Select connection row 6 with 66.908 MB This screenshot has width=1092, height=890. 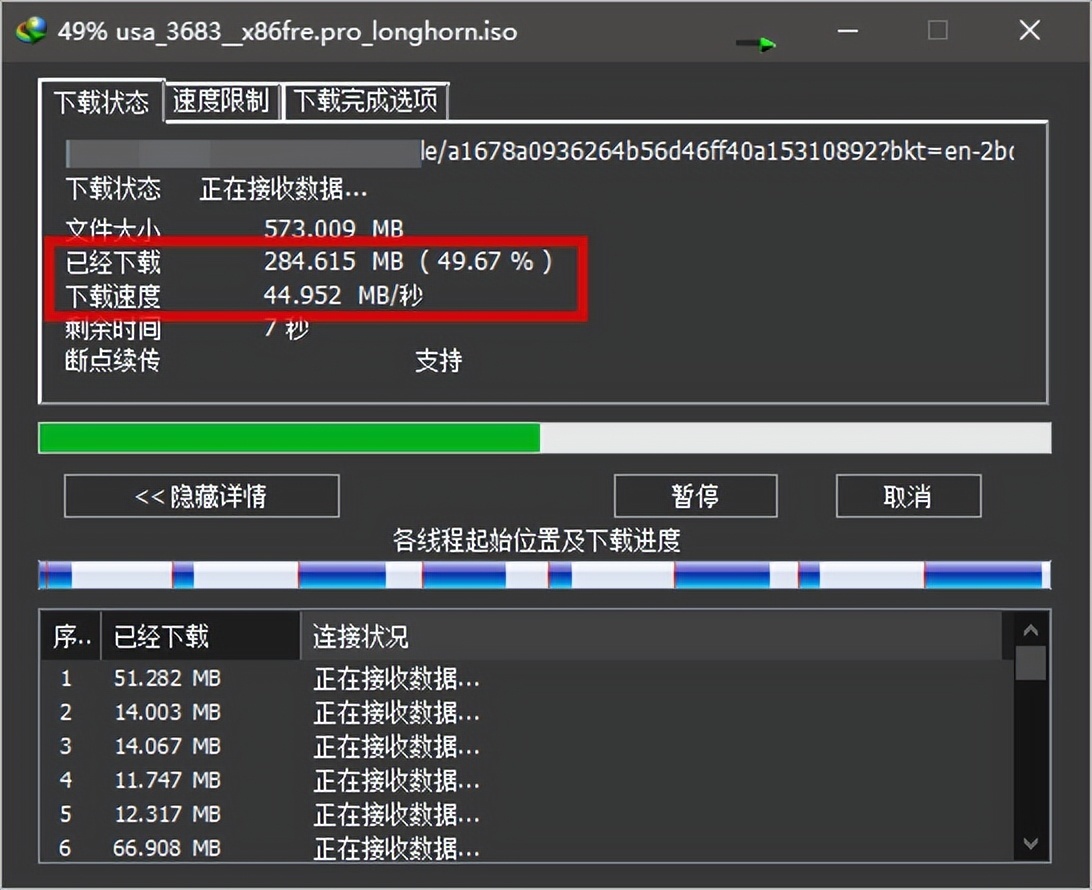click(526, 848)
